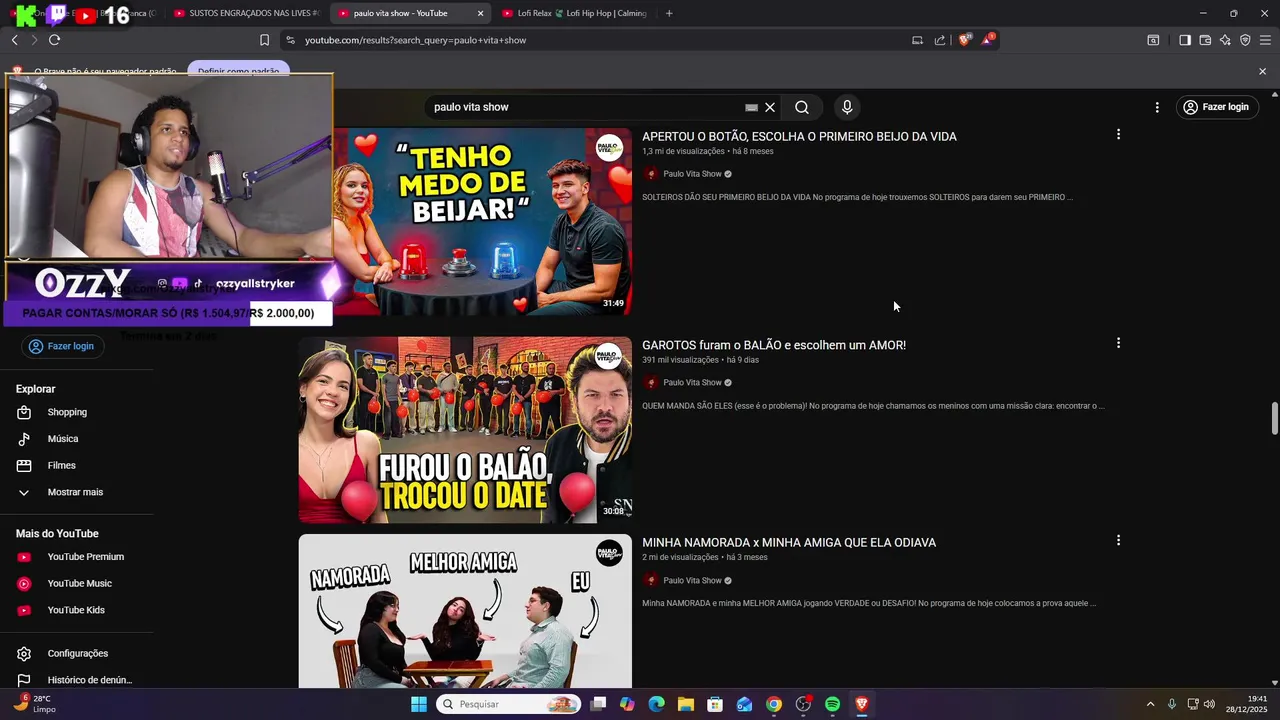
Task: Open taskbar volume speaker icon
Action: point(1209,704)
